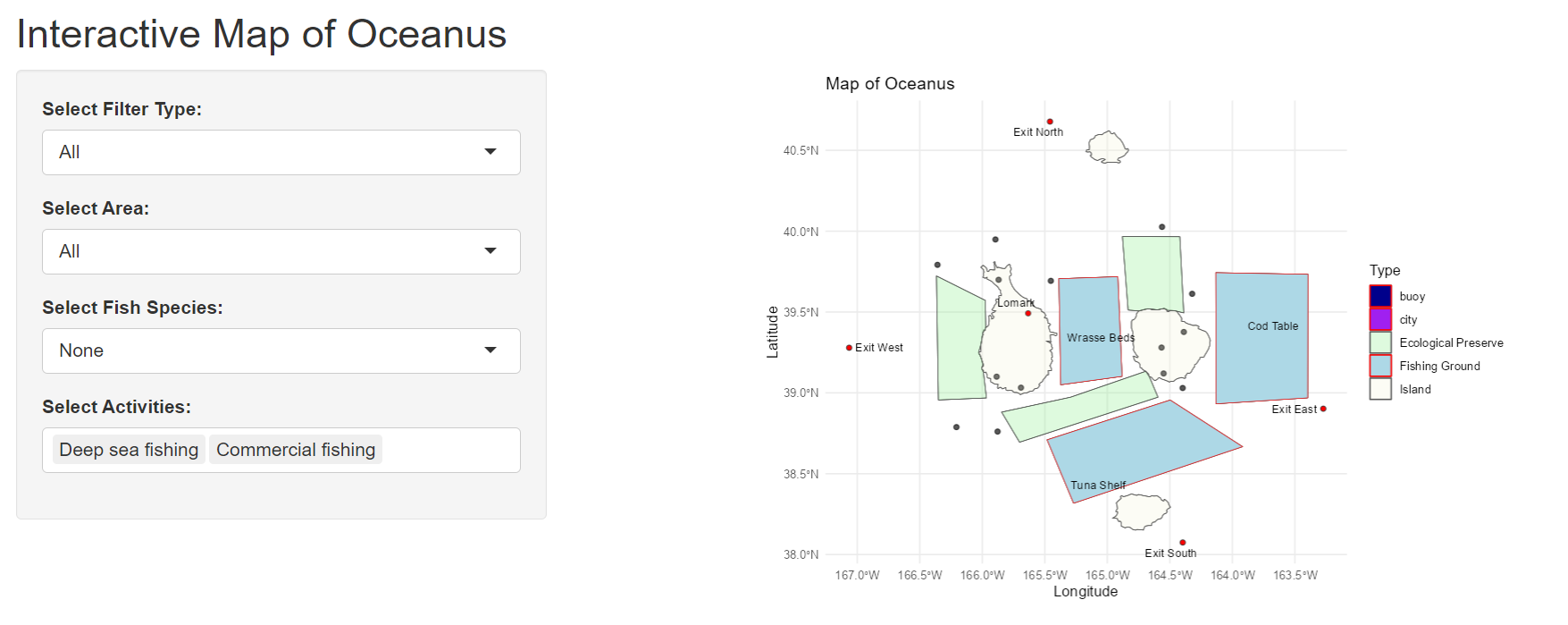1568x625 pixels.
Task: Click the small island near Exit North
Action: tap(1107, 147)
